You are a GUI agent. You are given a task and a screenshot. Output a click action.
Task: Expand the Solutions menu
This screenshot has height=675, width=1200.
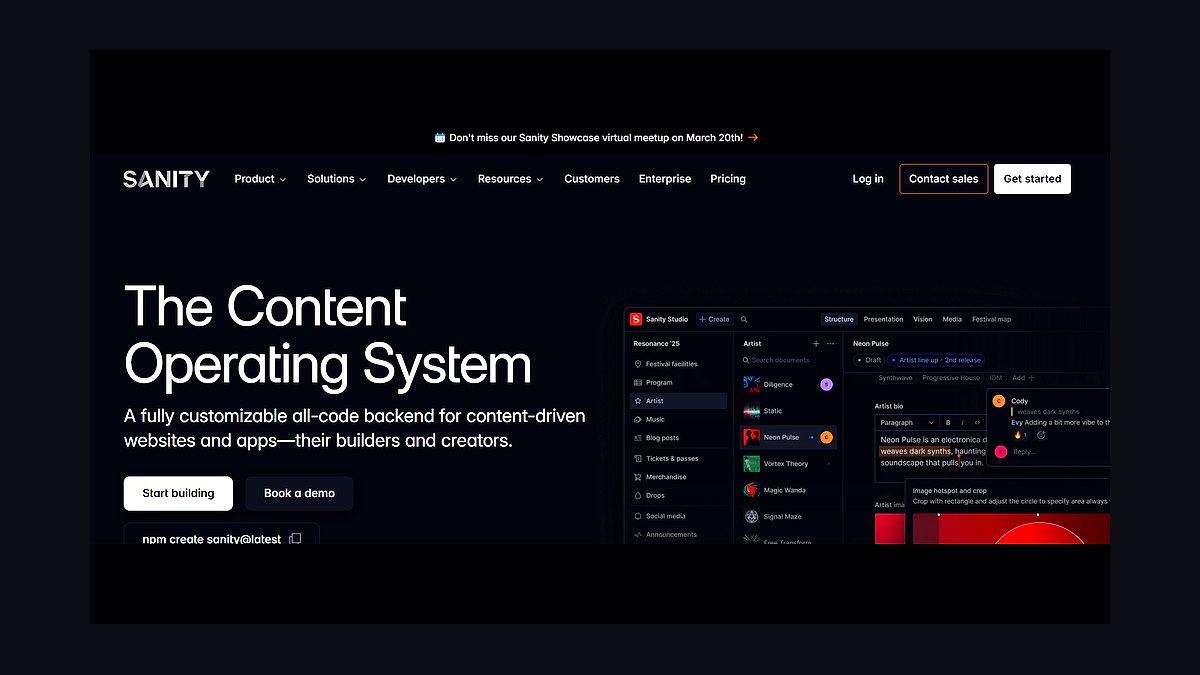coord(337,179)
